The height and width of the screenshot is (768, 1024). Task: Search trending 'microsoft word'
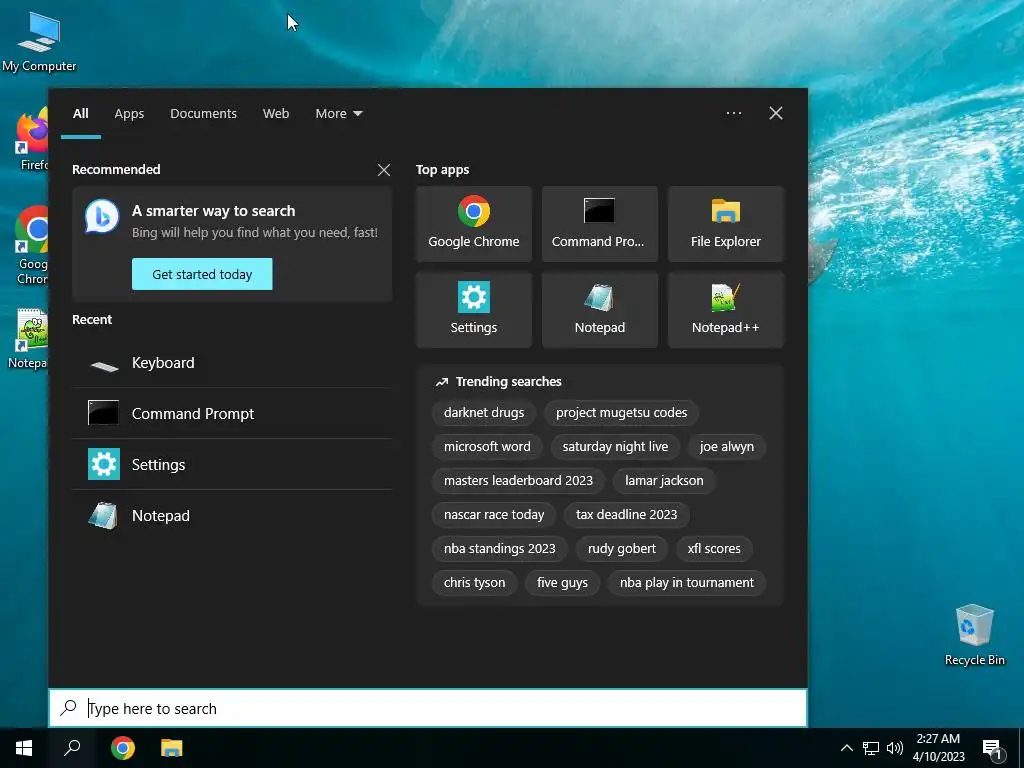coord(487,447)
